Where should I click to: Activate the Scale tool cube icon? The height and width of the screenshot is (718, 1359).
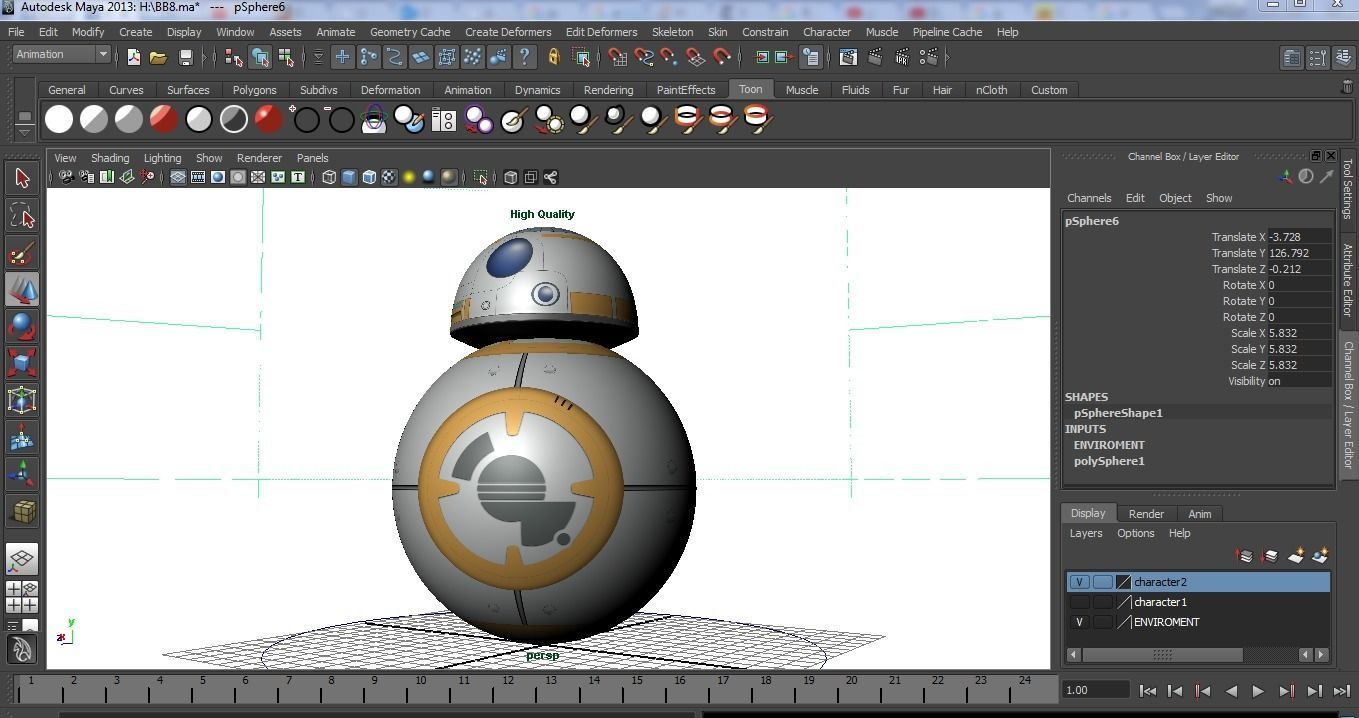click(x=22, y=364)
